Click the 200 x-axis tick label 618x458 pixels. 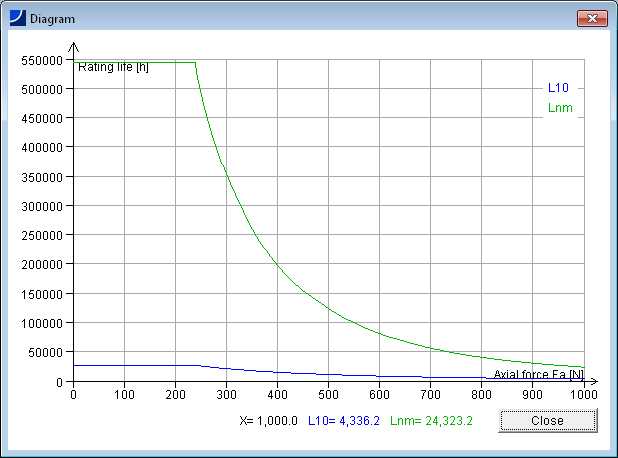175,395
